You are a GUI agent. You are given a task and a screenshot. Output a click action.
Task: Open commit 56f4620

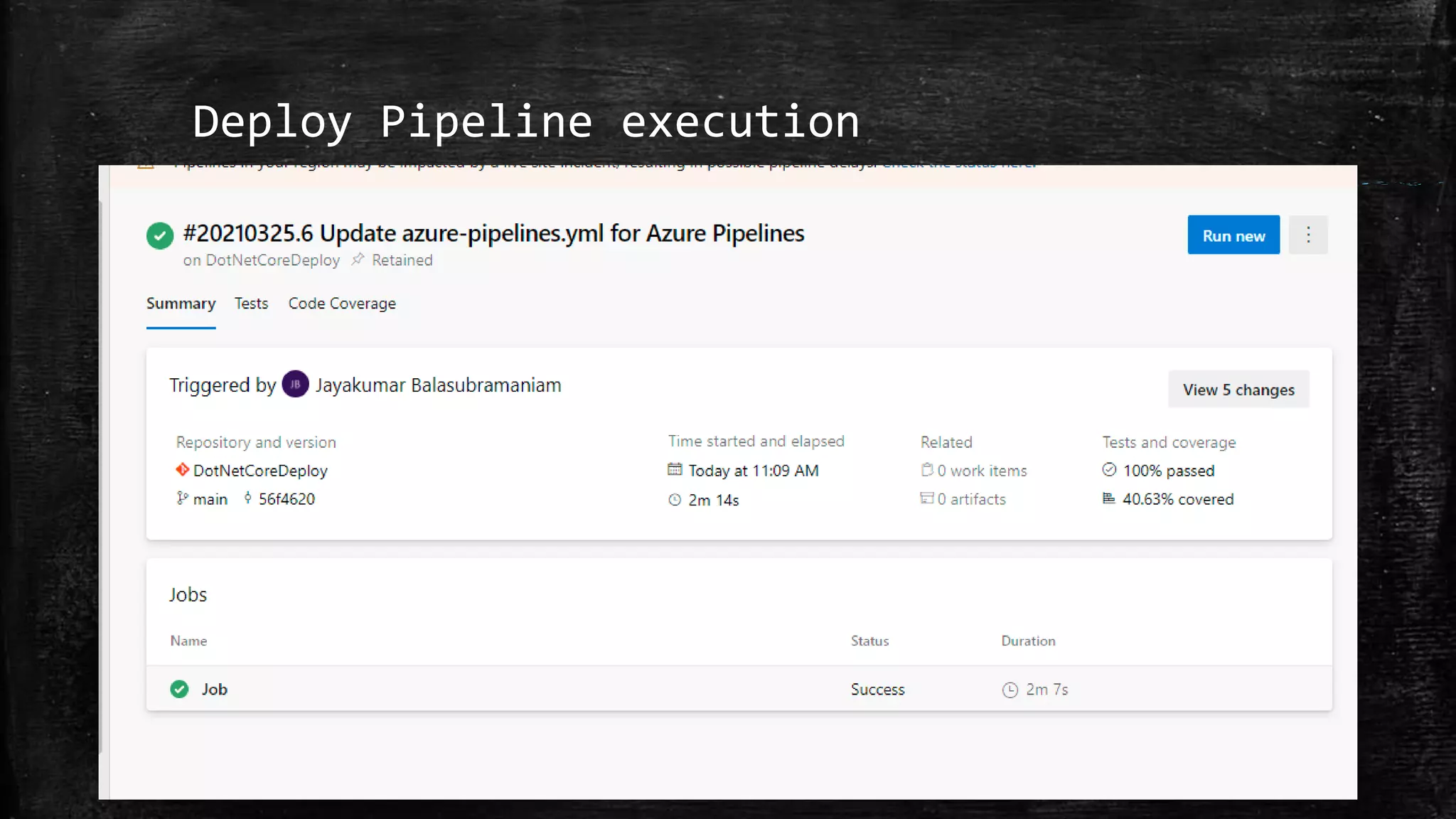(287, 499)
